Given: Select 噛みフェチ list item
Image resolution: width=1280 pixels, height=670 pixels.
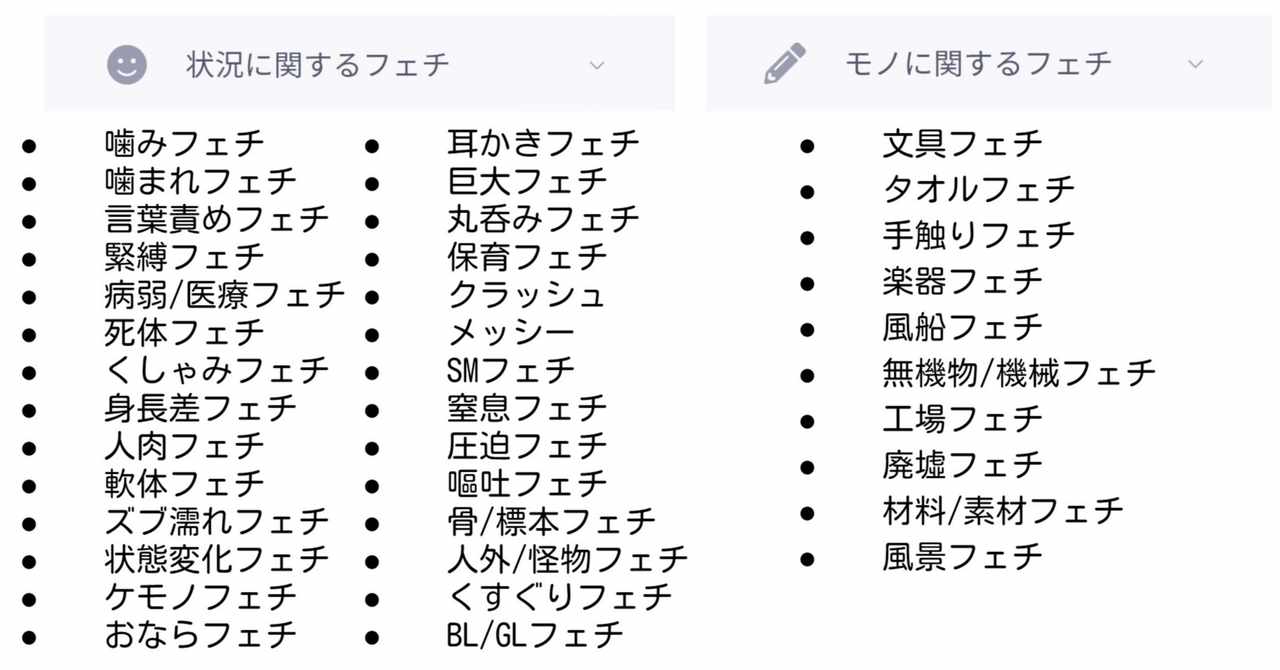Looking at the screenshot, I should point(184,143).
